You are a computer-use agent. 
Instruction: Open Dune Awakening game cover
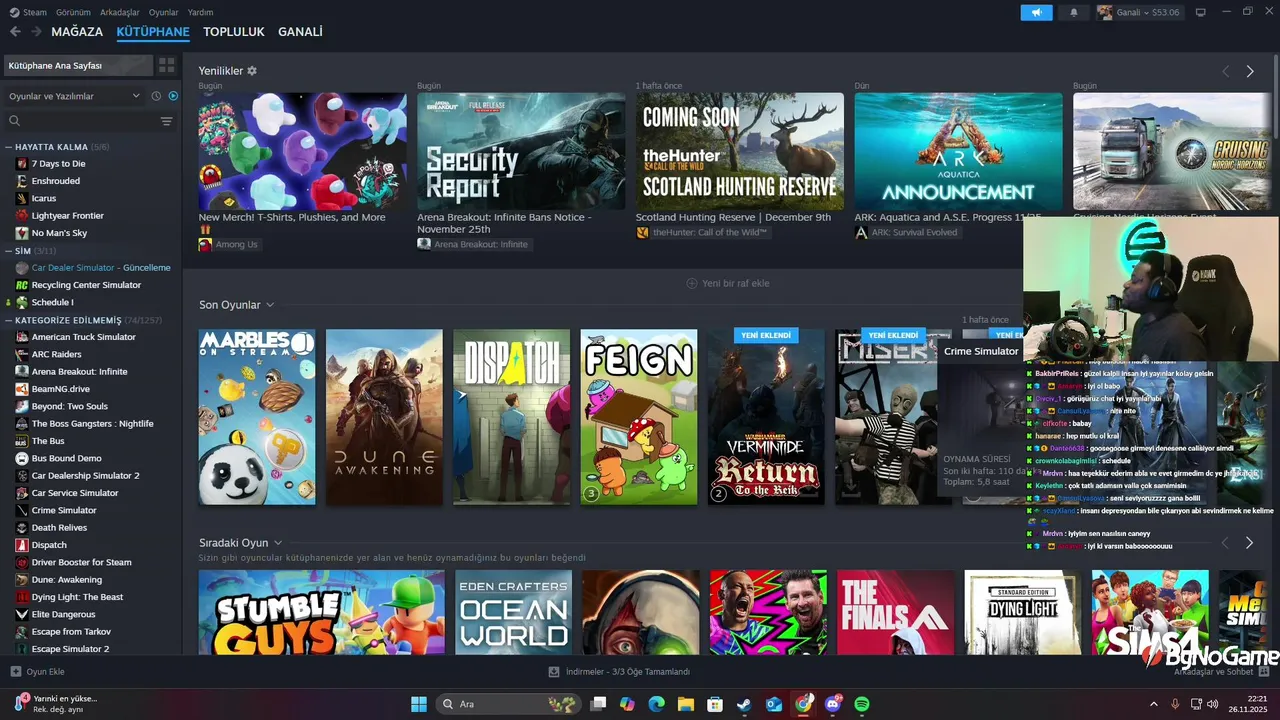pos(384,417)
